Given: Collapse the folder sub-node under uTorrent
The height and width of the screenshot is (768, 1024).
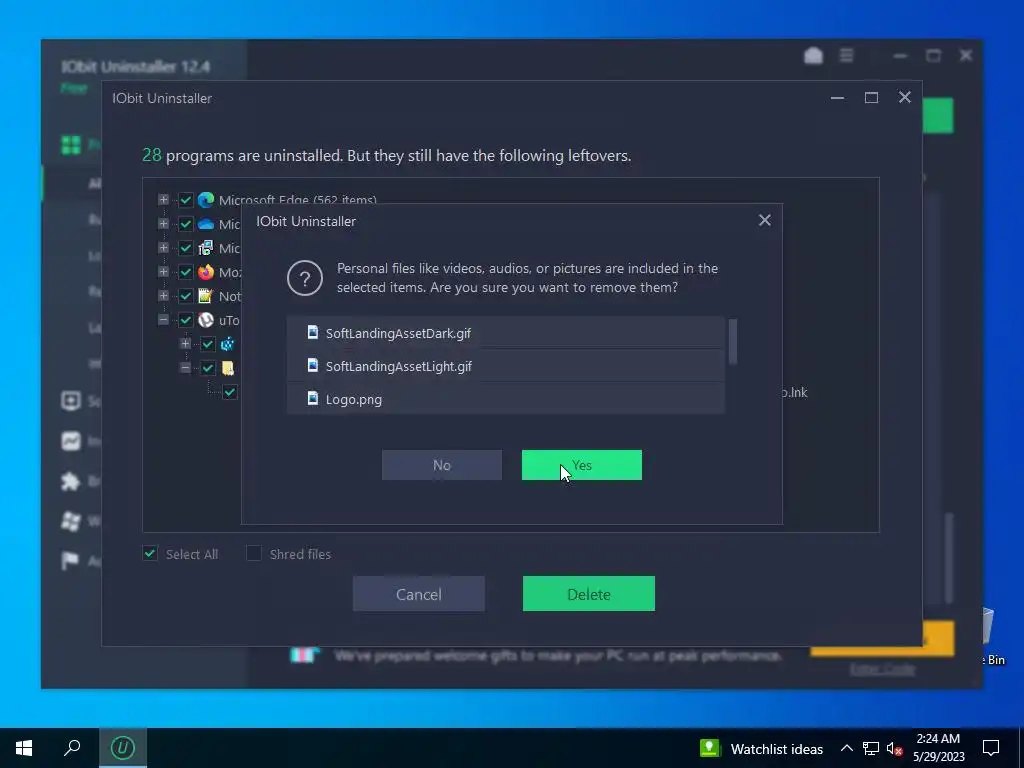Looking at the screenshot, I should click(x=185, y=368).
